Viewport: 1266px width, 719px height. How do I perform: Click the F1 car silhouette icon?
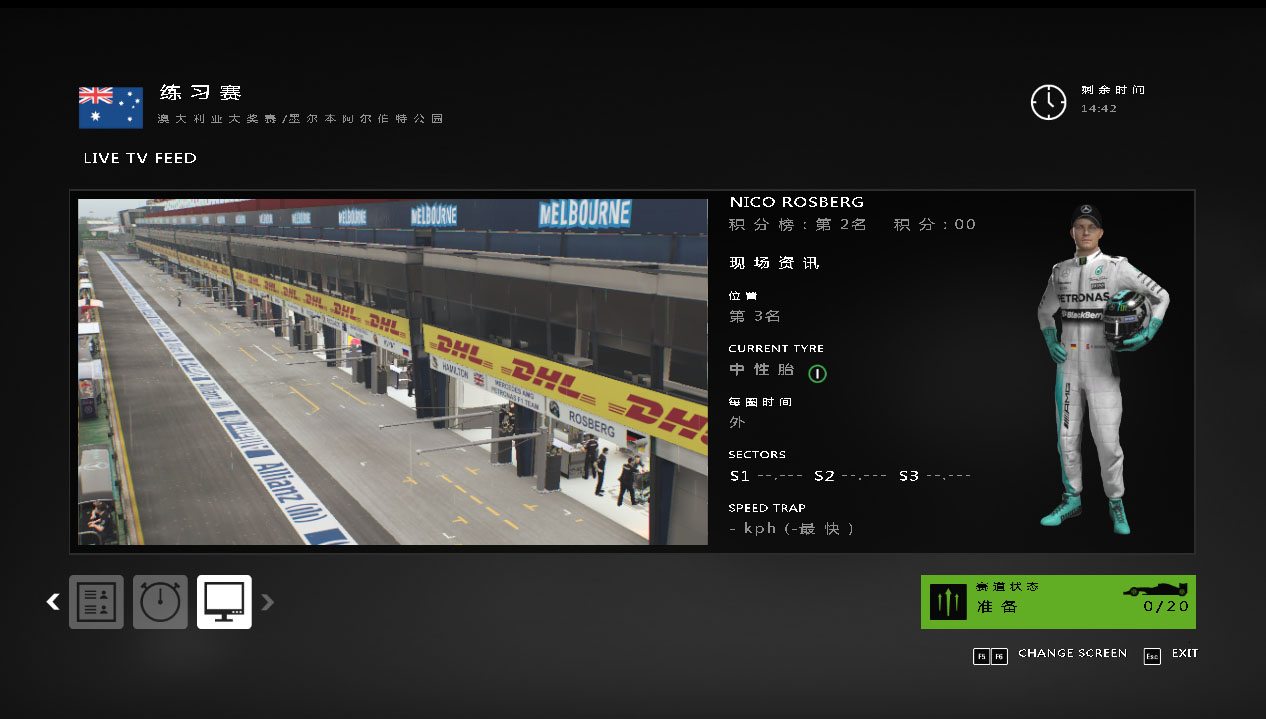click(1156, 590)
